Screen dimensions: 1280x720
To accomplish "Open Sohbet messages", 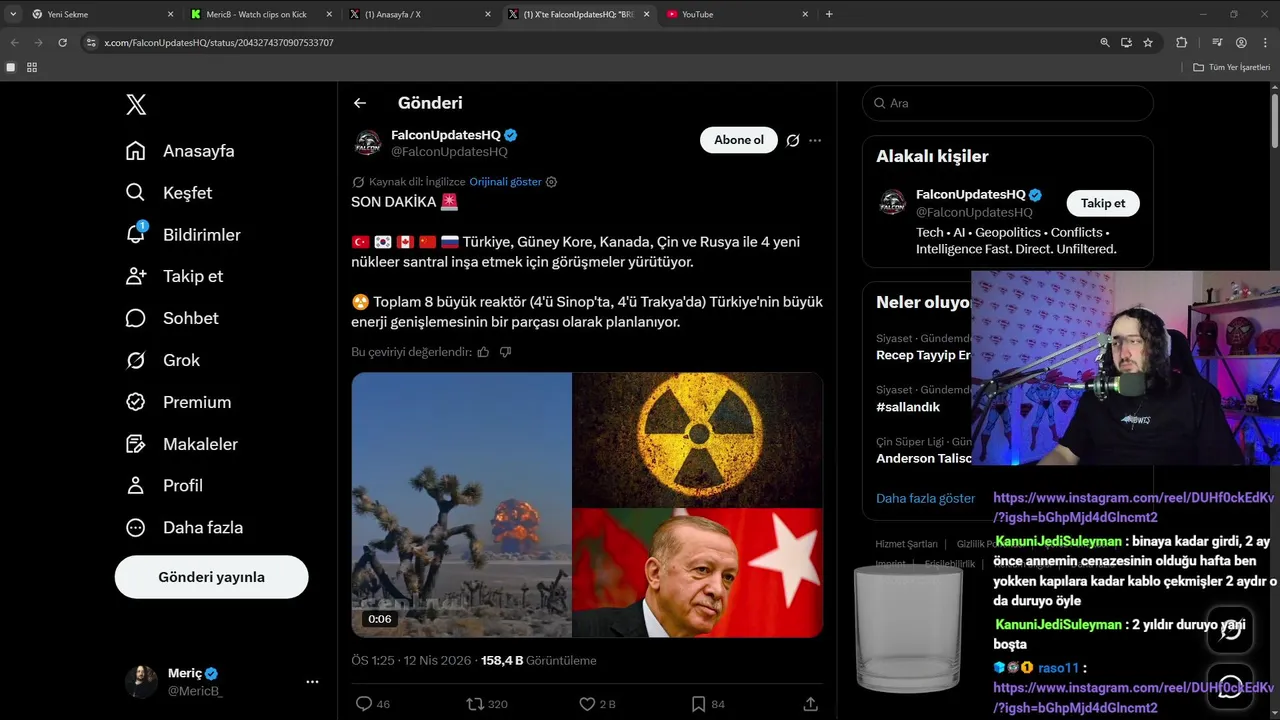I will coord(172,318).
